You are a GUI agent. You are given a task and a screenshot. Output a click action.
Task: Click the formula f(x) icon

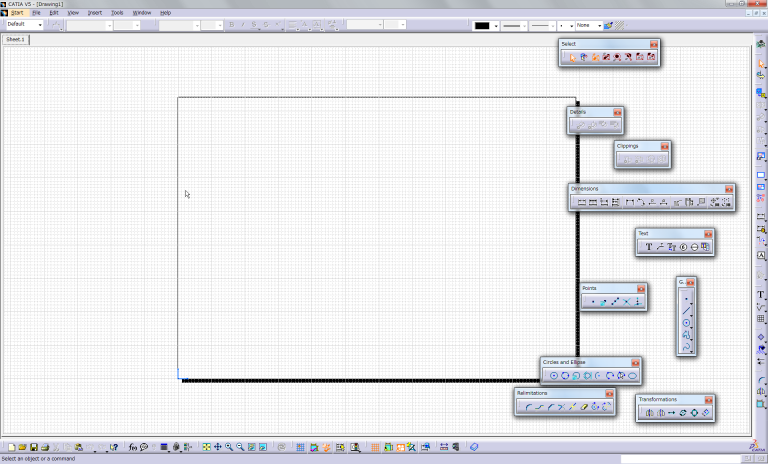133,447
